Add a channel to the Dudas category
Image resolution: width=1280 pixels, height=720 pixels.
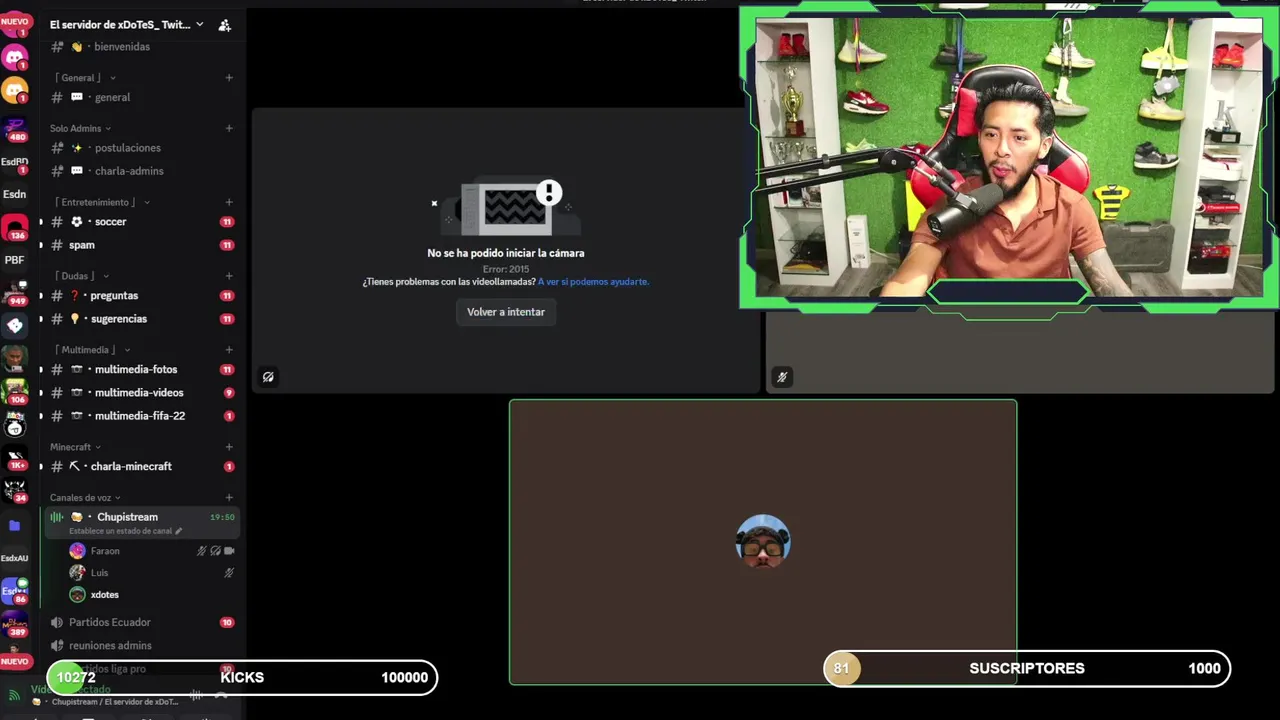point(229,276)
